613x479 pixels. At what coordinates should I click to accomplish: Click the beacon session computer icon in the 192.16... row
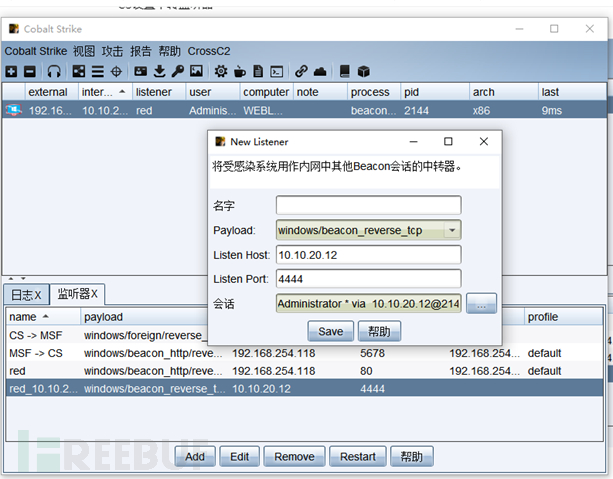click(x=13, y=110)
